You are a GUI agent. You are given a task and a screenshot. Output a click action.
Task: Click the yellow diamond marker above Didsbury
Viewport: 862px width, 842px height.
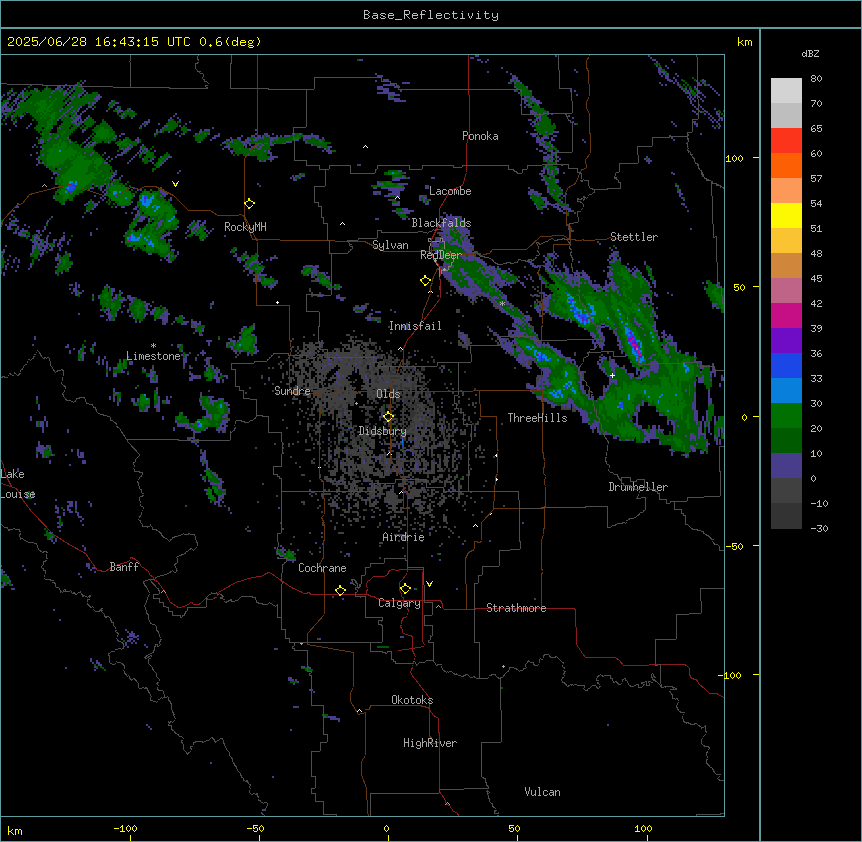pos(389,417)
